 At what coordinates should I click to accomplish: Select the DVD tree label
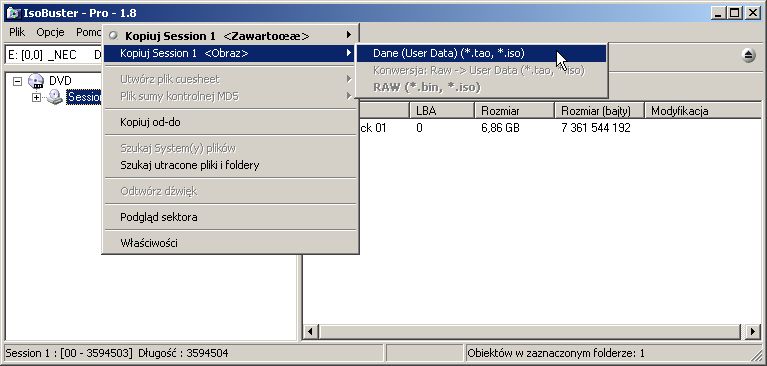(x=60, y=81)
